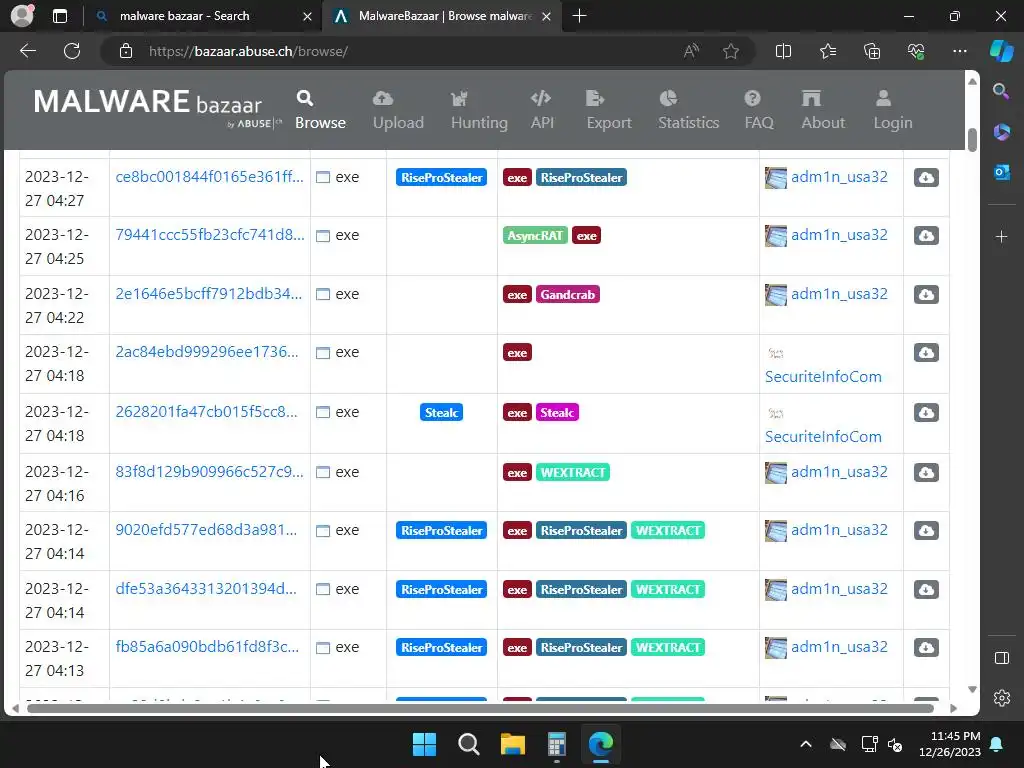Click the Gandcrab tag
This screenshot has width=1024, height=768.
(568, 295)
